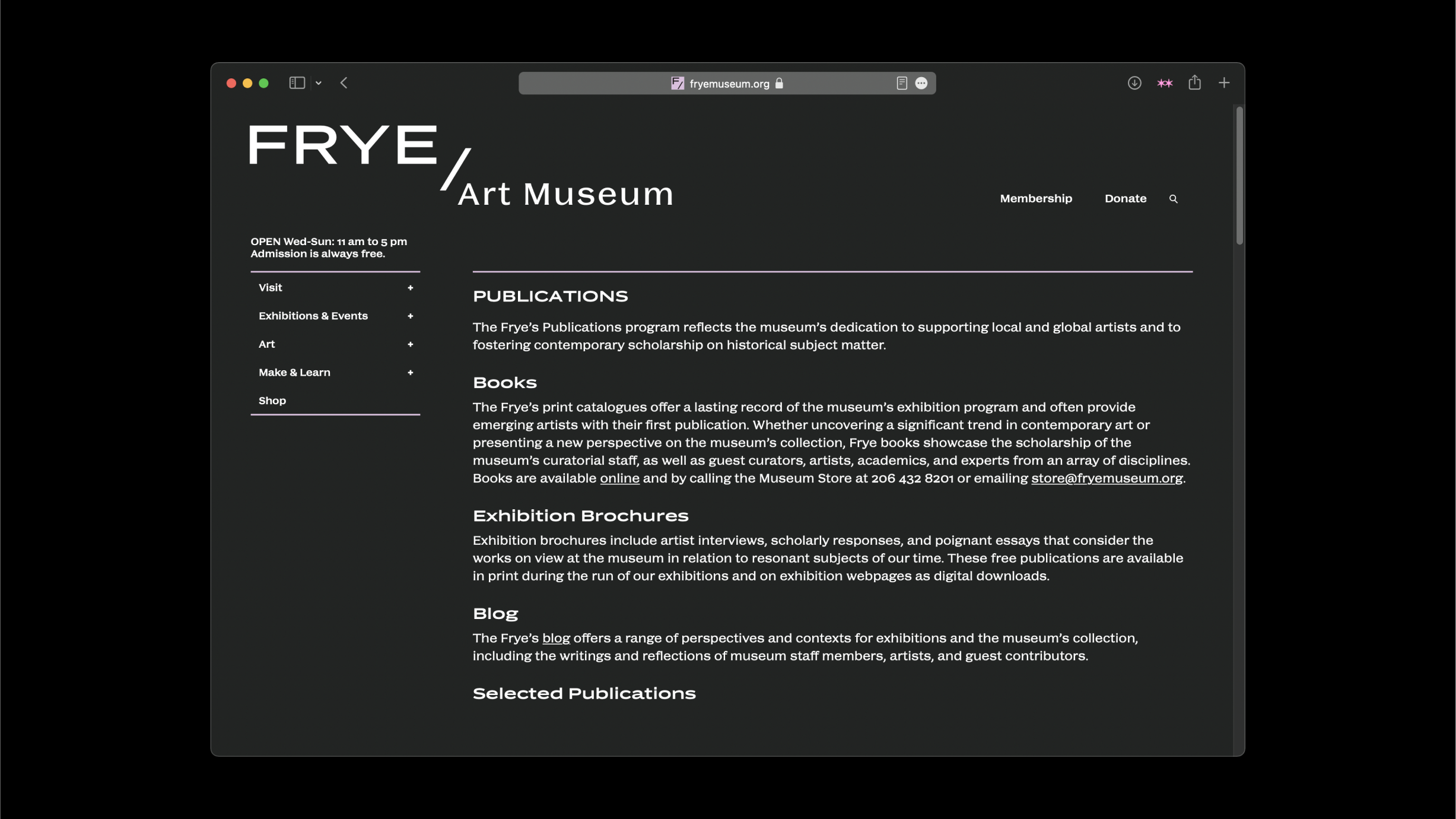This screenshot has width=1456, height=819.
Task: Expand Exhibitions & Events submenu plus
Action: point(410,316)
